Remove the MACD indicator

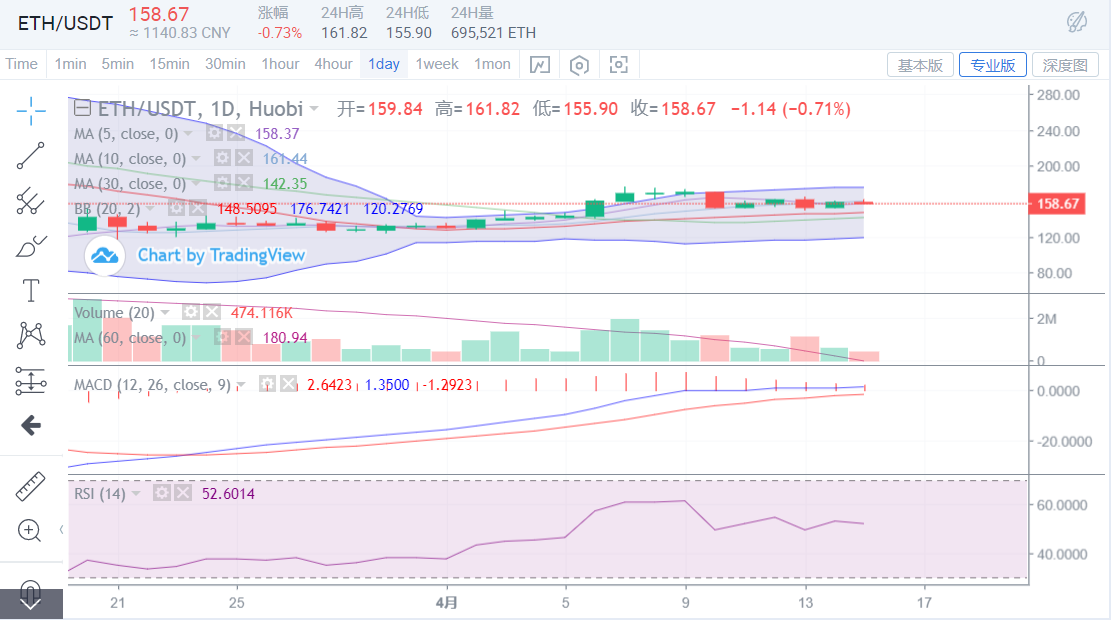pyautogui.click(x=288, y=384)
